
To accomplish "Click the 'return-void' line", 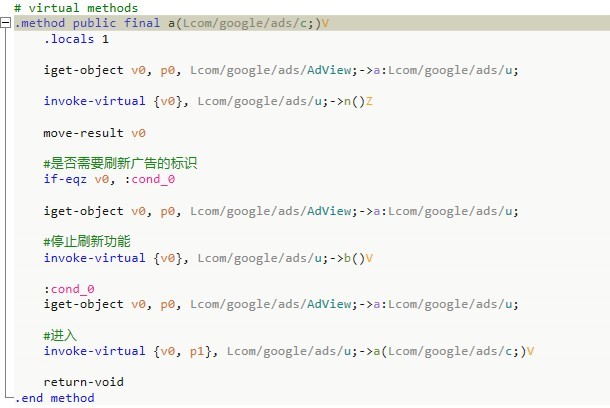I will tap(84, 382).
